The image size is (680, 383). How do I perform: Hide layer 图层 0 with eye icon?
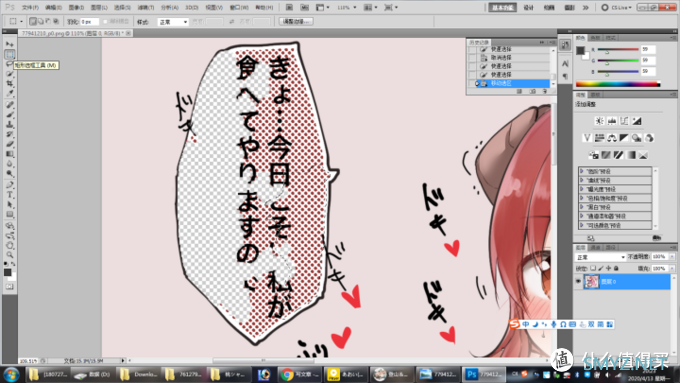click(578, 282)
